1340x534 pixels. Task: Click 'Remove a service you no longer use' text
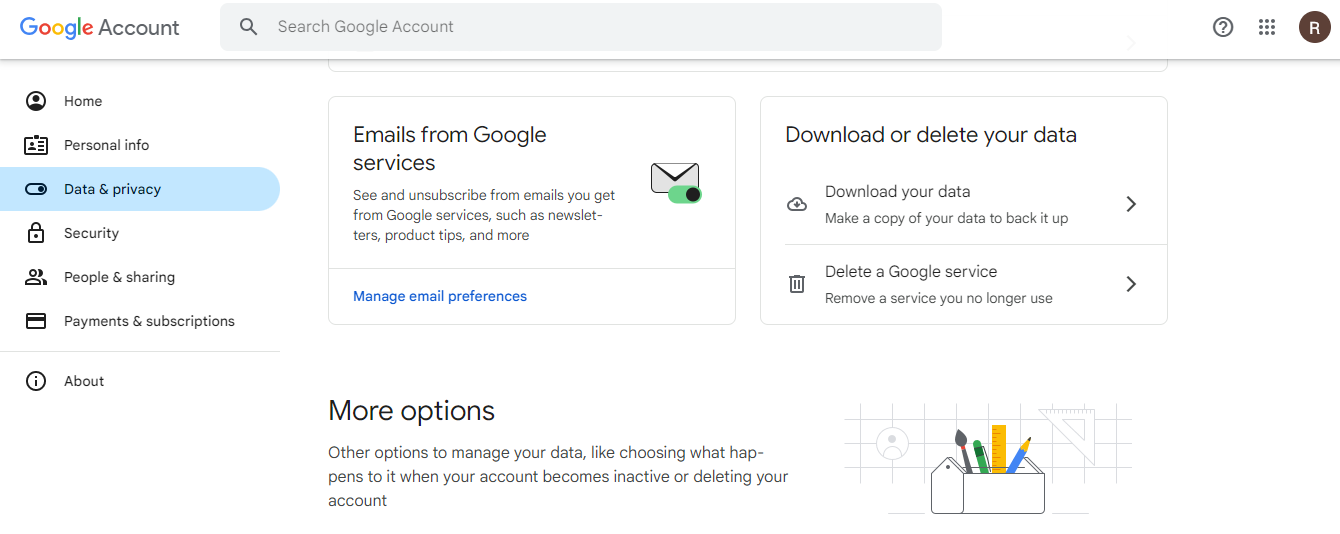tap(939, 298)
